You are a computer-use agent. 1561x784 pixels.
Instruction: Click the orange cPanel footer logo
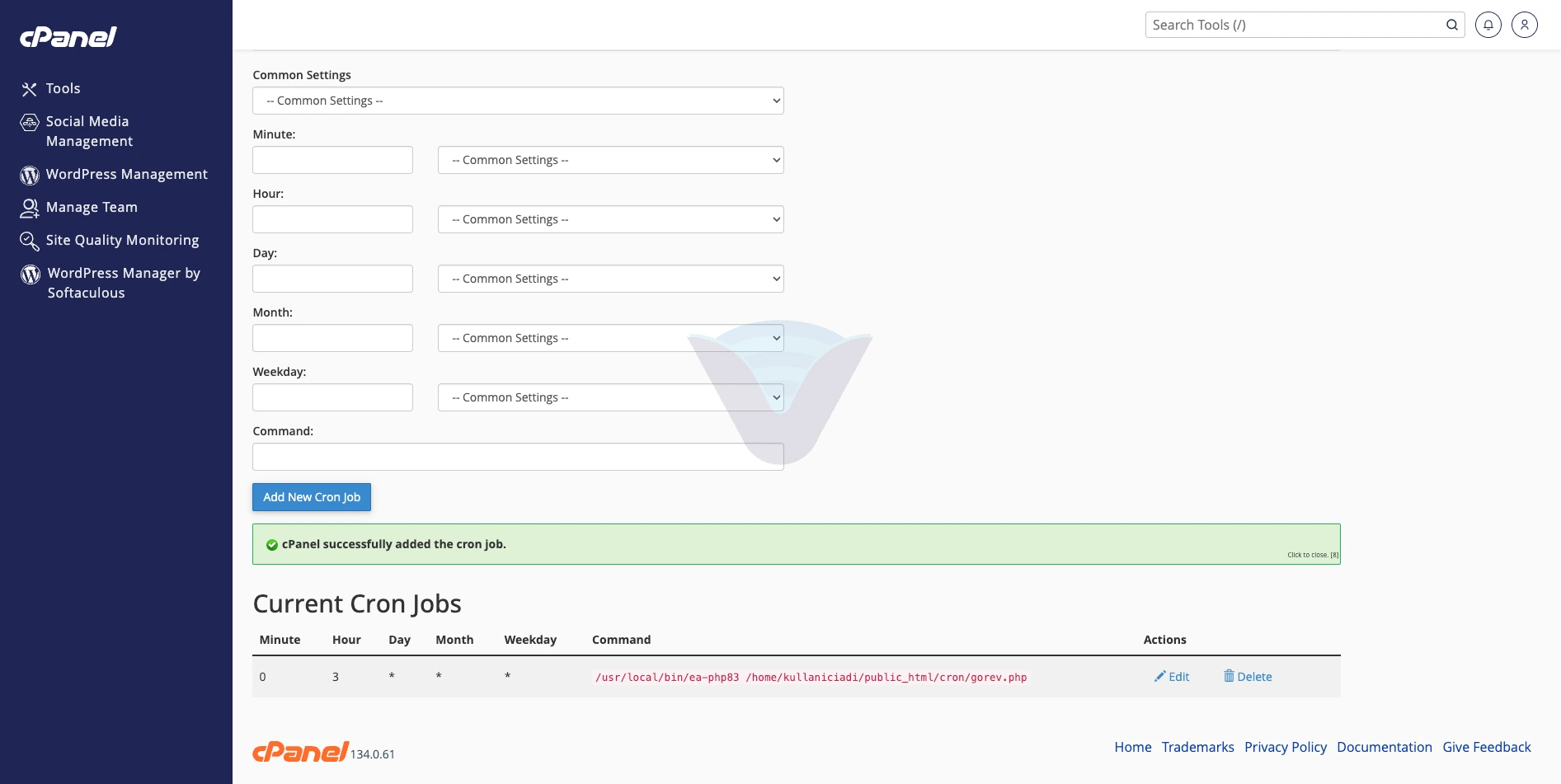[300, 751]
